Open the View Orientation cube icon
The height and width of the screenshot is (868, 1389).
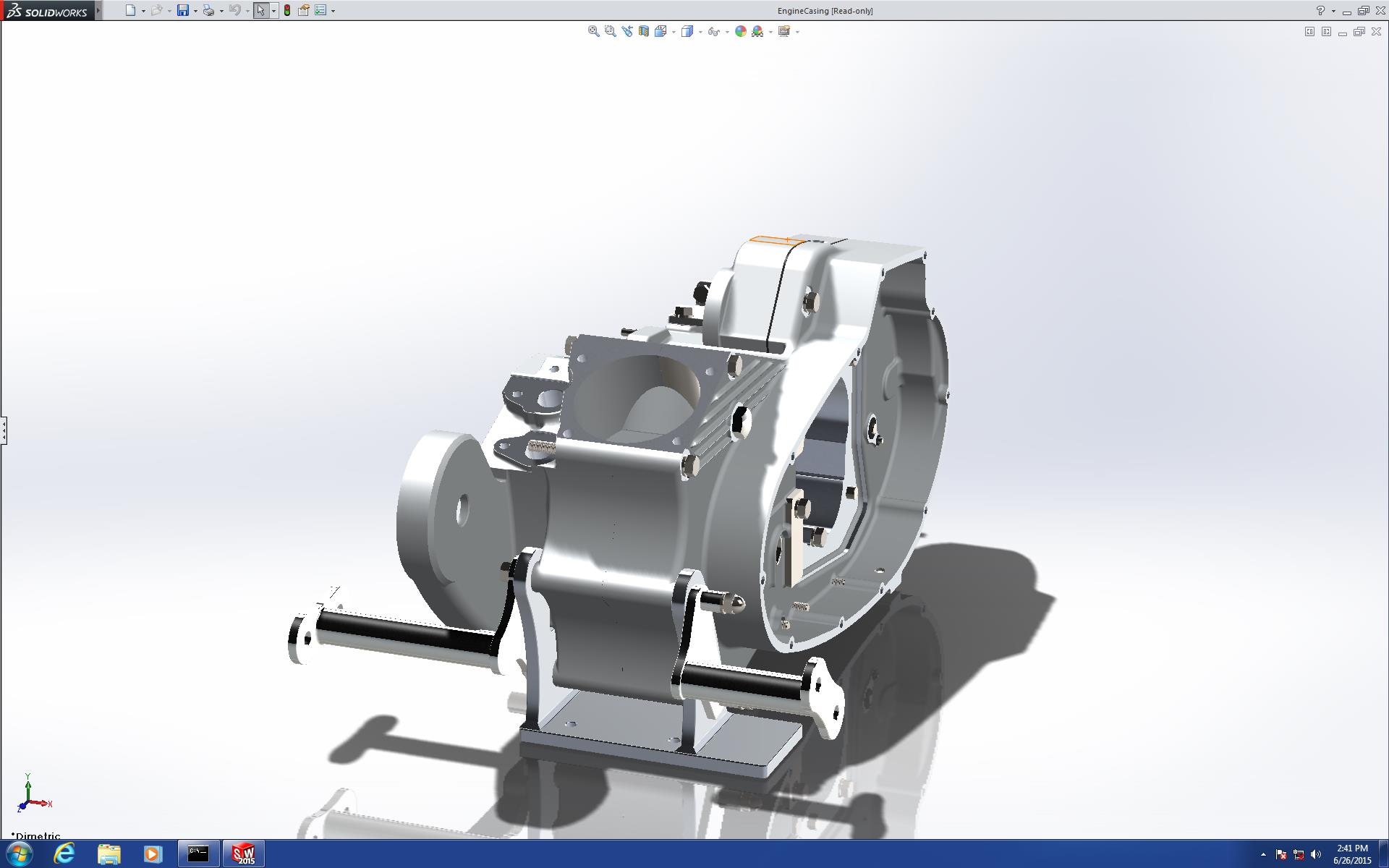660,31
